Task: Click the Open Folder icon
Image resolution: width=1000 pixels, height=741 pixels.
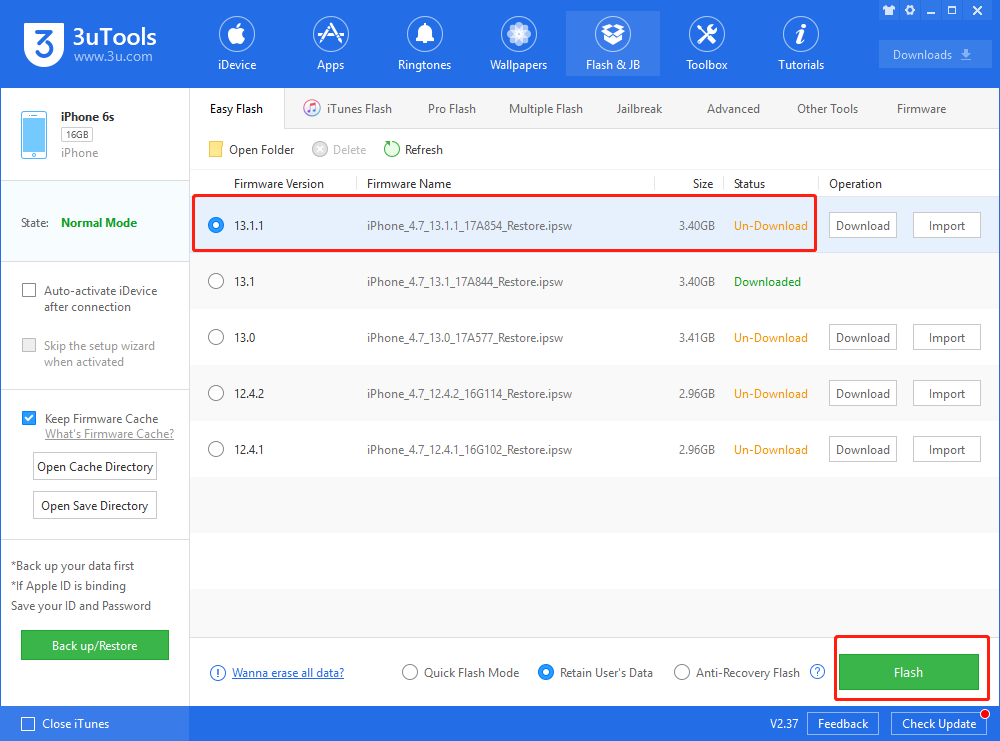Action: click(216, 149)
